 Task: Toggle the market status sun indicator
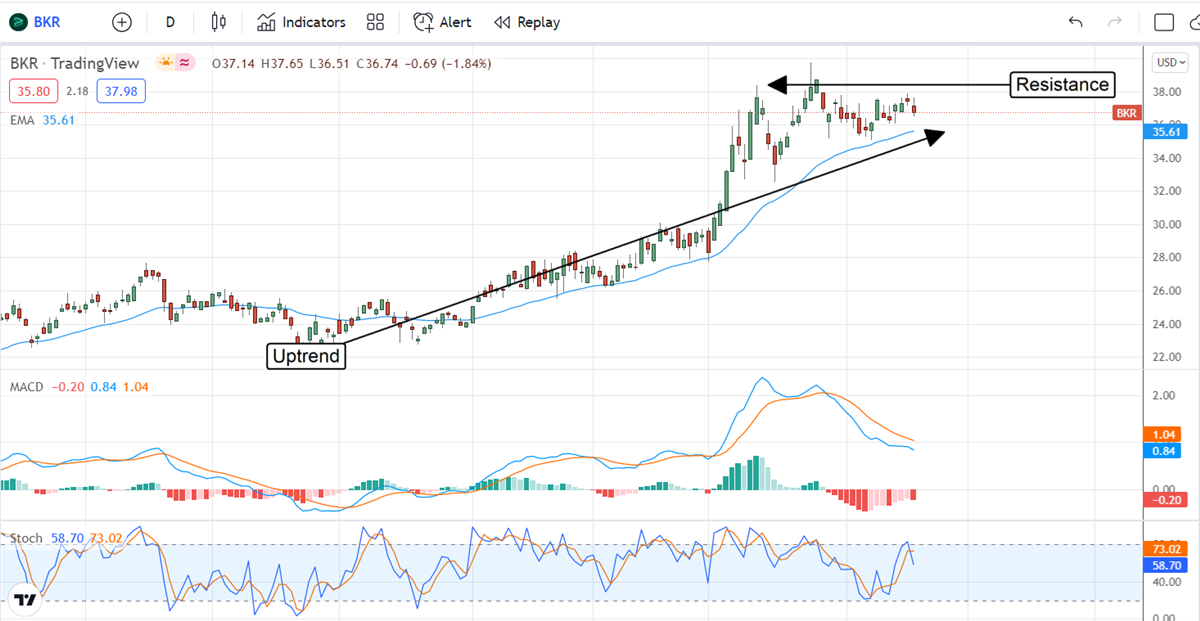166,63
